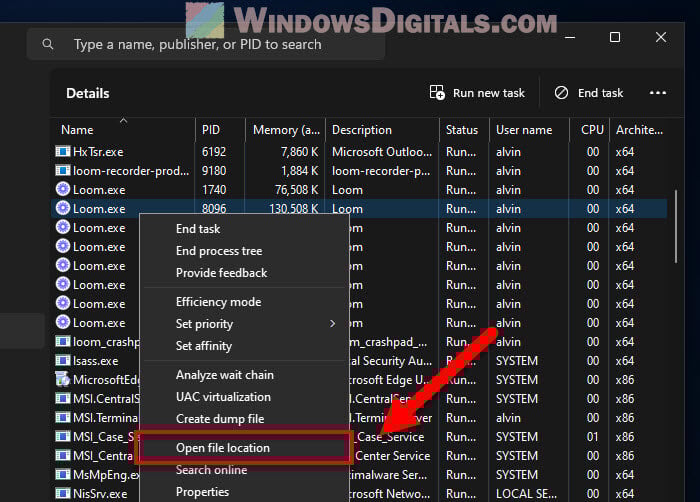
Task: Click the Details heading
Action: click(x=88, y=93)
